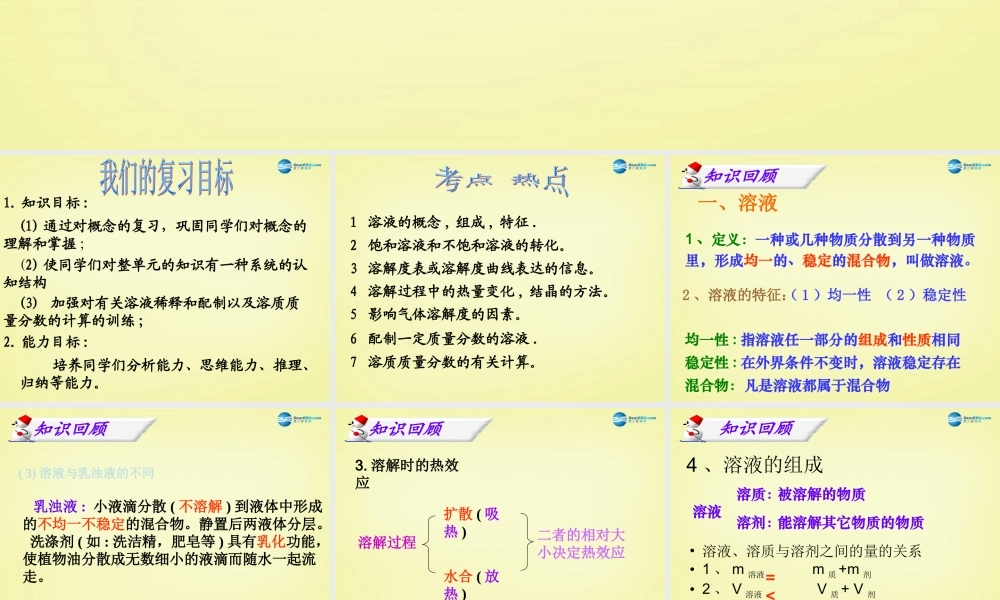Click the pen icon on the bottom-middle 知识回顾 slide

click(x=358, y=426)
